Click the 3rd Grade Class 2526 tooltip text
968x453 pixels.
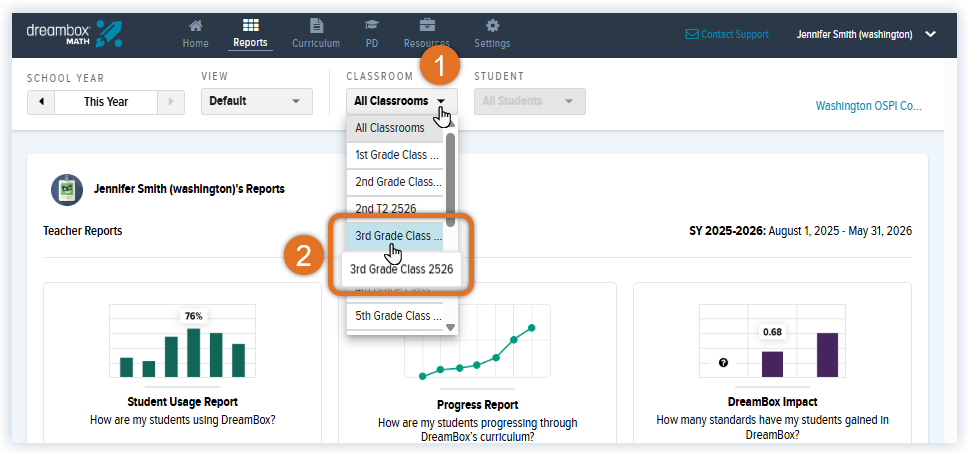click(401, 269)
